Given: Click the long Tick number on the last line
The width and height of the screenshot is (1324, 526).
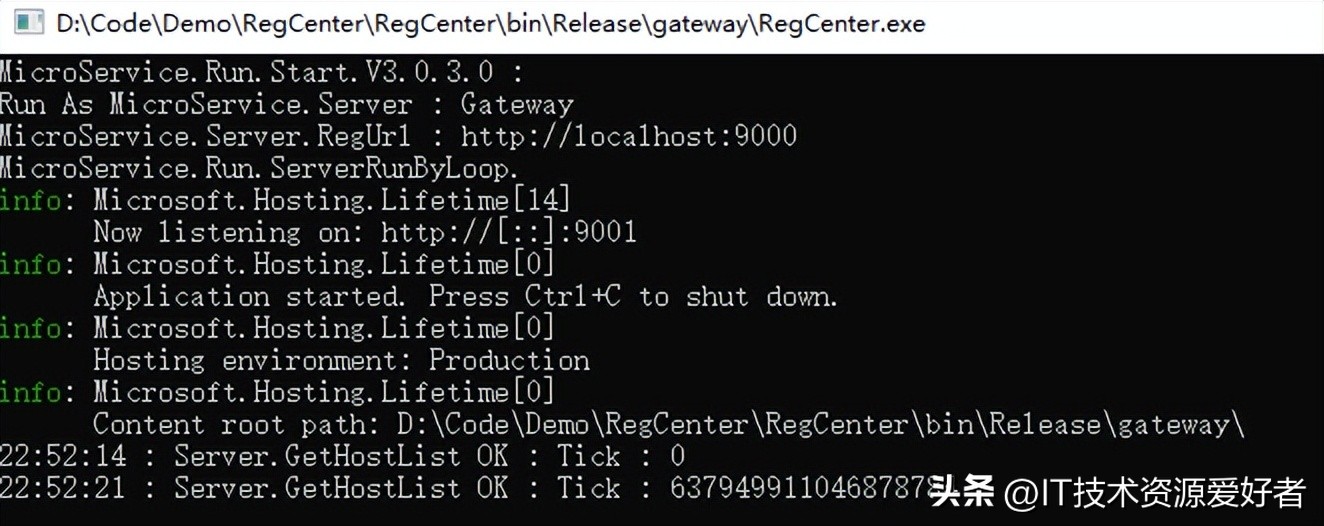Looking at the screenshot, I should coord(800,489).
